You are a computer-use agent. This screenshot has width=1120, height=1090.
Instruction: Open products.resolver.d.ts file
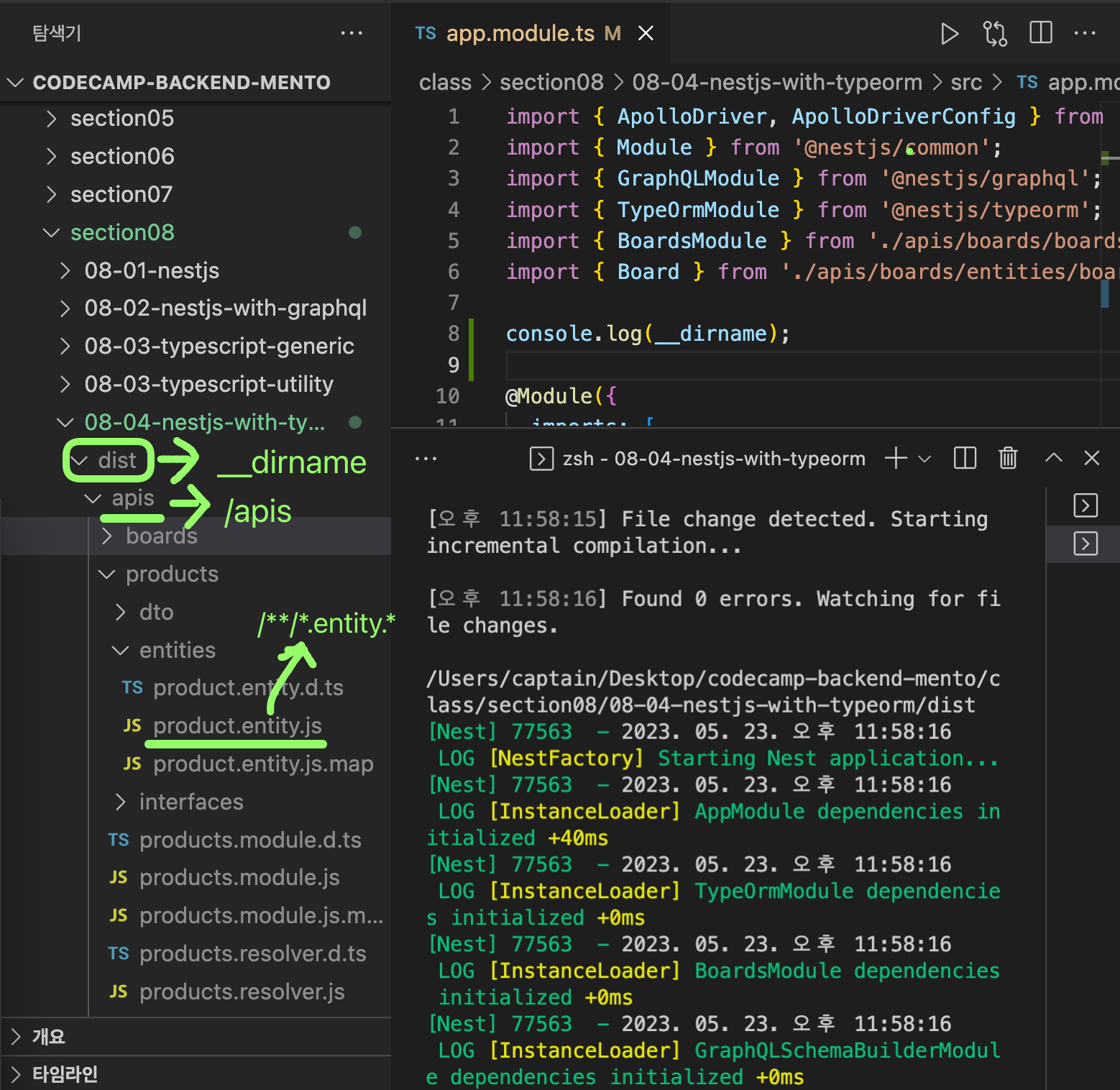pyautogui.click(x=196, y=954)
